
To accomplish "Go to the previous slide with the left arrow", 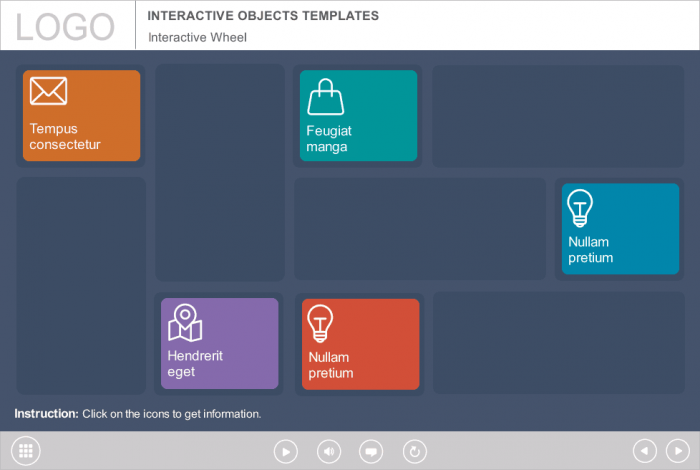I will (x=646, y=452).
